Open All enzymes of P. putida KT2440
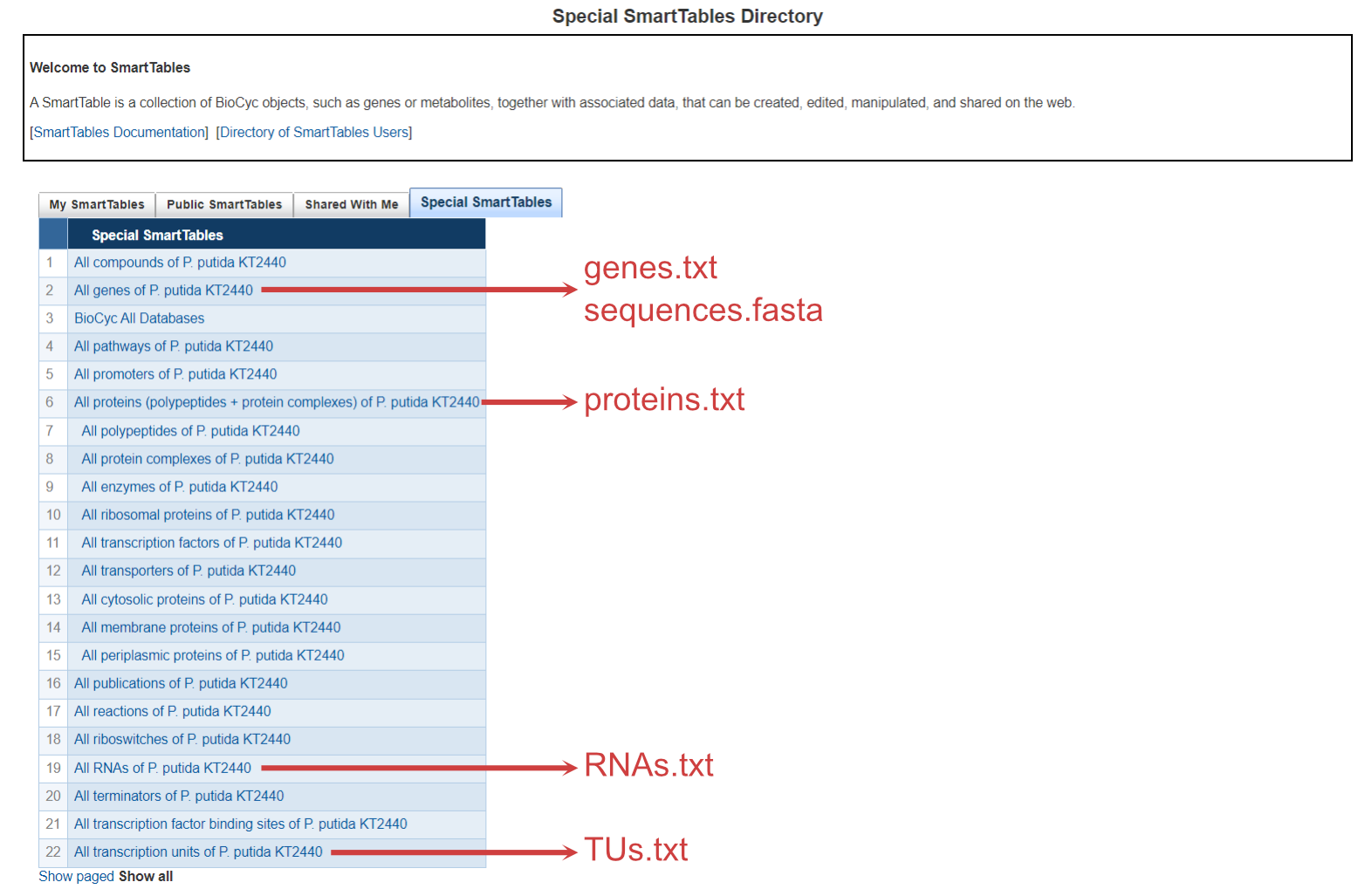The width and height of the screenshot is (1358, 896). pyautogui.click(x=180, y=487)
